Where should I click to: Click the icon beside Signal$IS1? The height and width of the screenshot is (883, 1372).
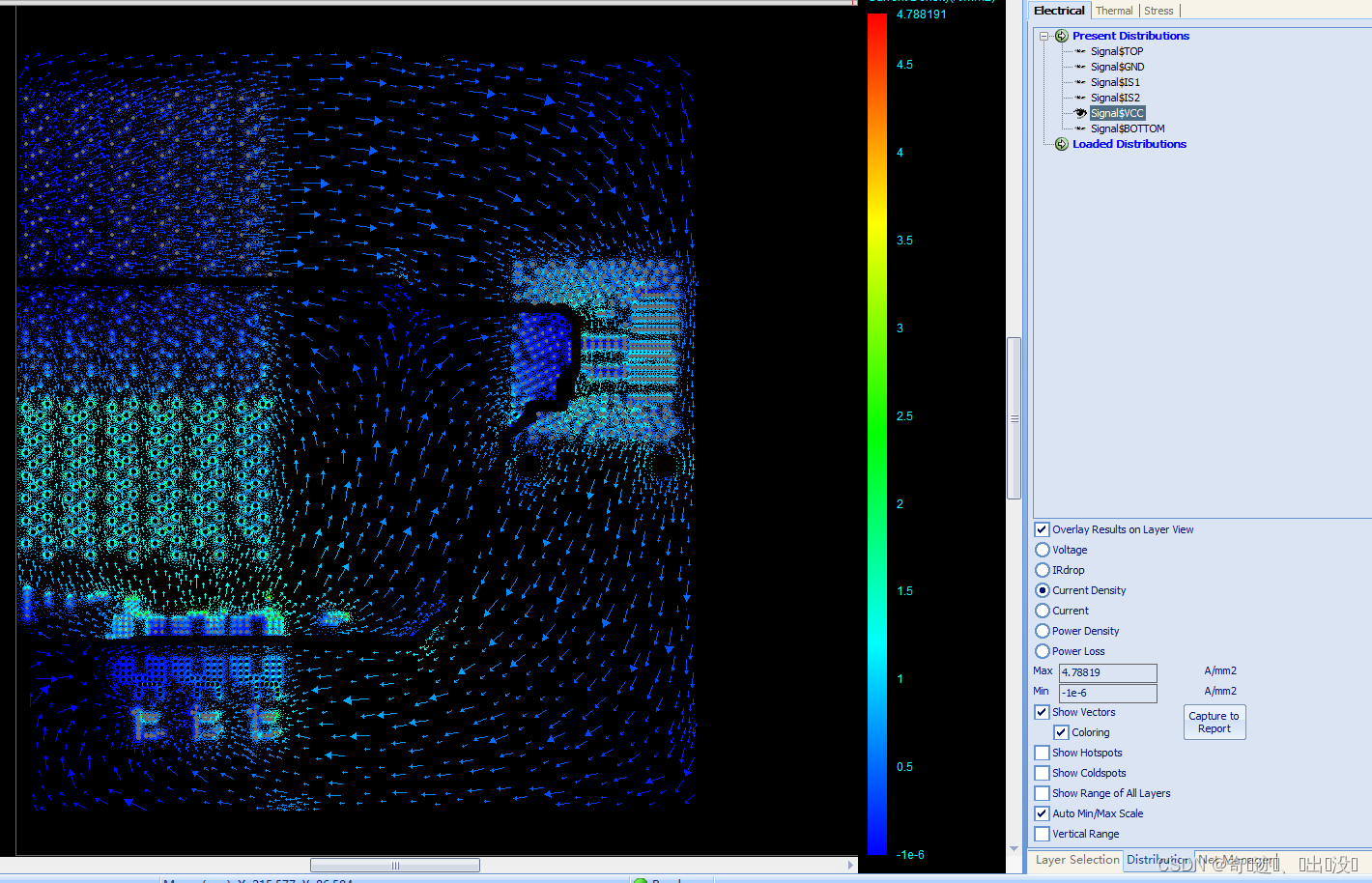click(1080, 82)
